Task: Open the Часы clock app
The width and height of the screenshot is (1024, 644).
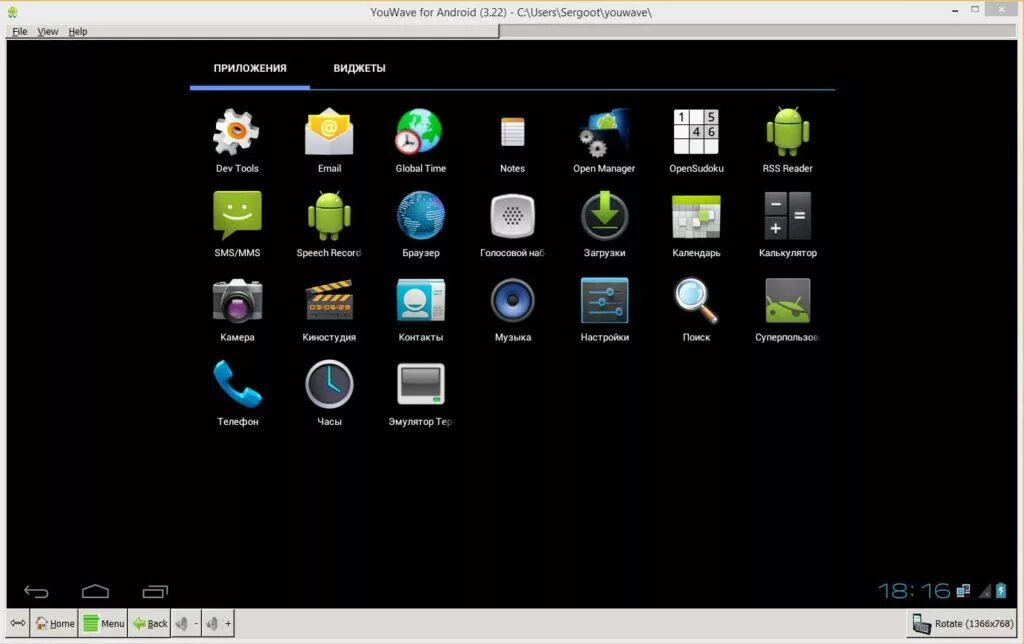Action: pyautogui.click(x=329, y=384)
